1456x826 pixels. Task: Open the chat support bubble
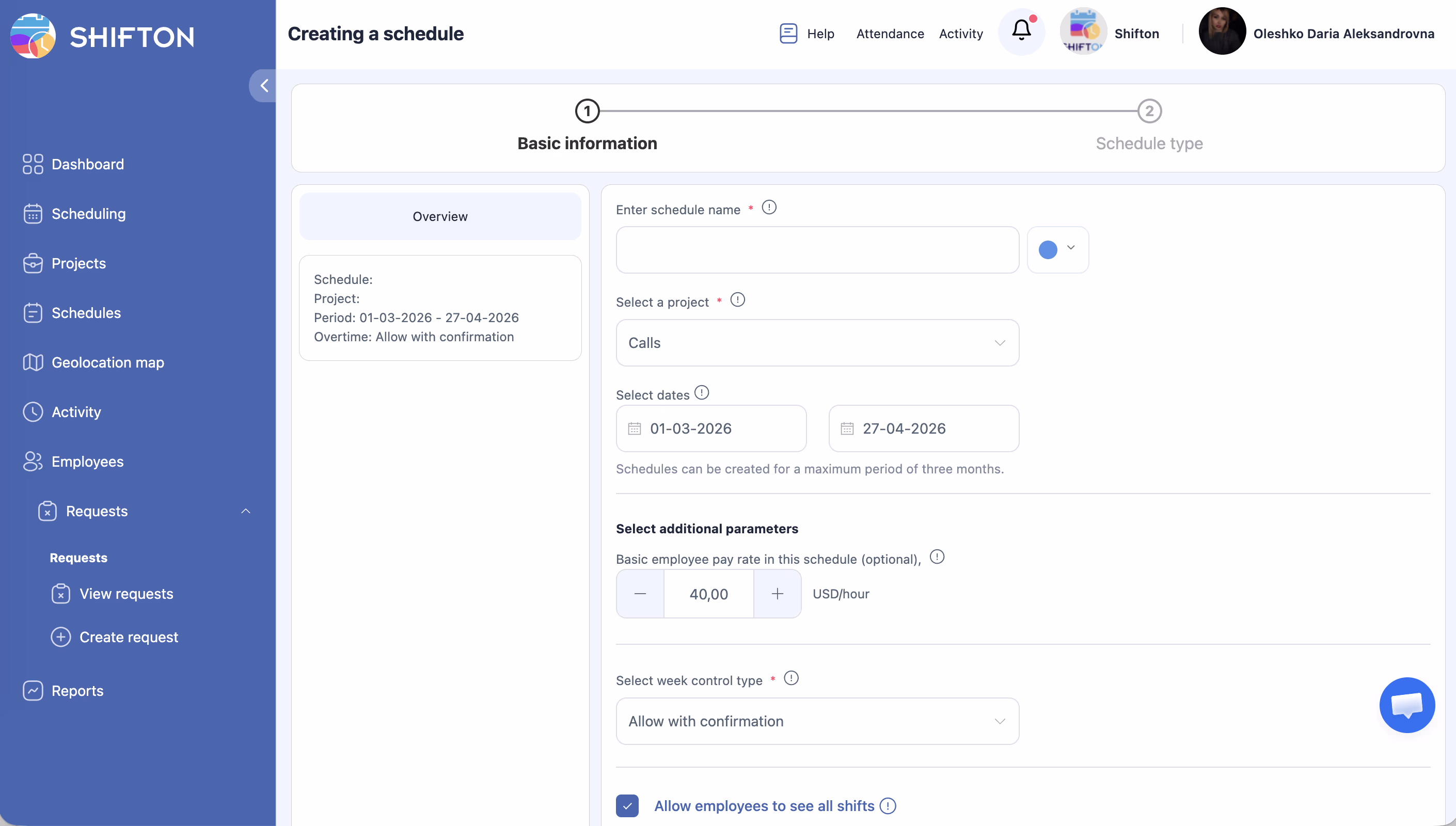[x=1406, y=705]
